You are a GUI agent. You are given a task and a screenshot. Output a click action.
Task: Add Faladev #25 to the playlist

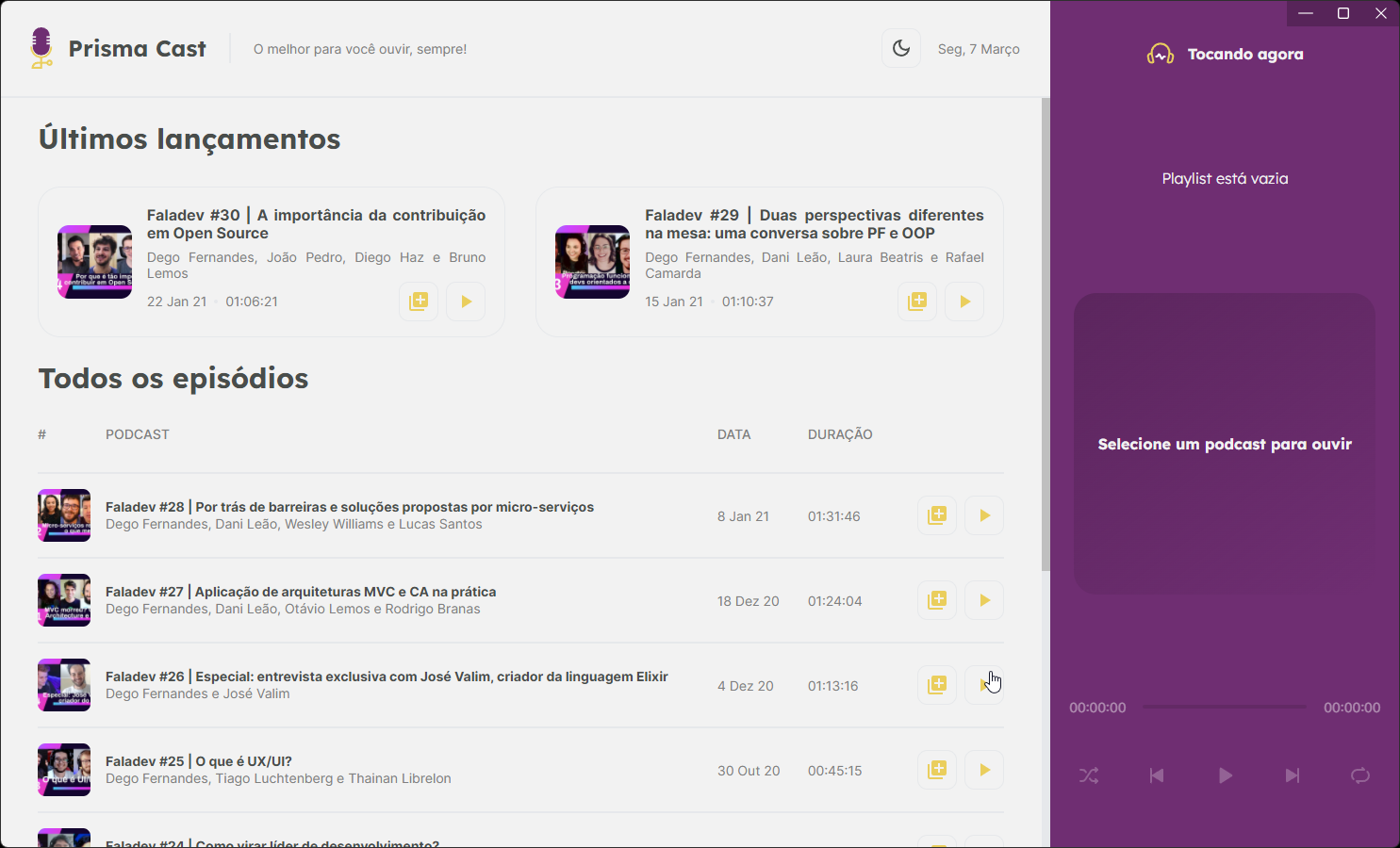click(937, 770)
